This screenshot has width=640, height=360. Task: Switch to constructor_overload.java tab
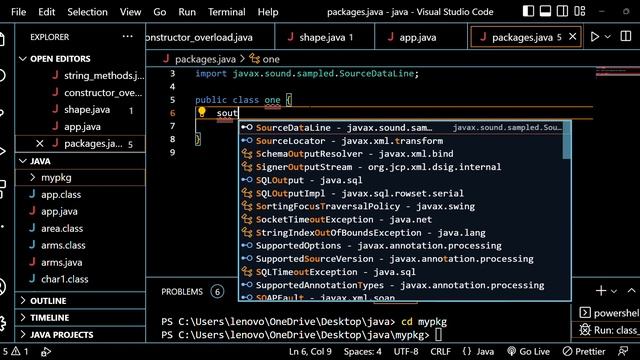point(210,37)
